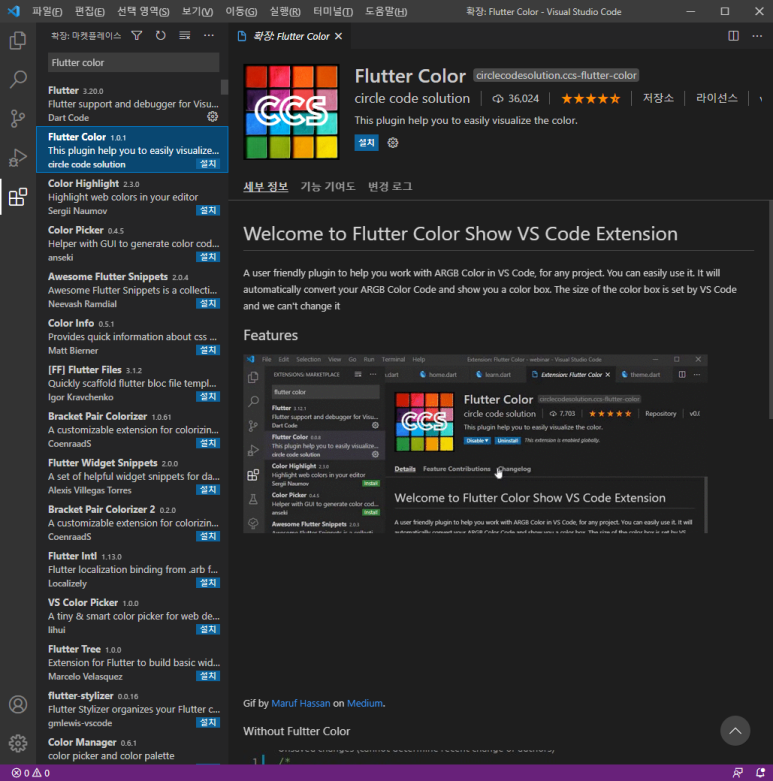
Task: Click the Flutter Color CCS logo
Action: (x=291, y=112)
